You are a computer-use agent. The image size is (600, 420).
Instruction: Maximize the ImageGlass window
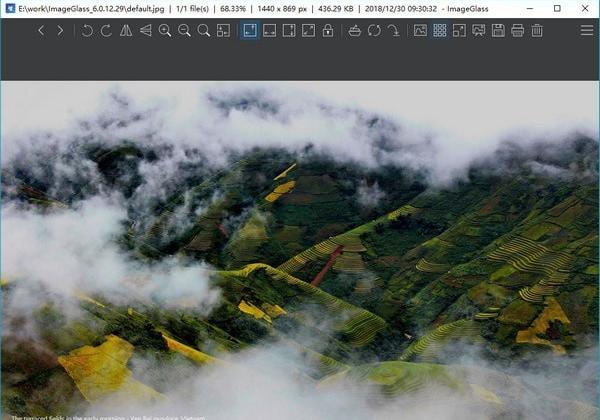point(557,8)
